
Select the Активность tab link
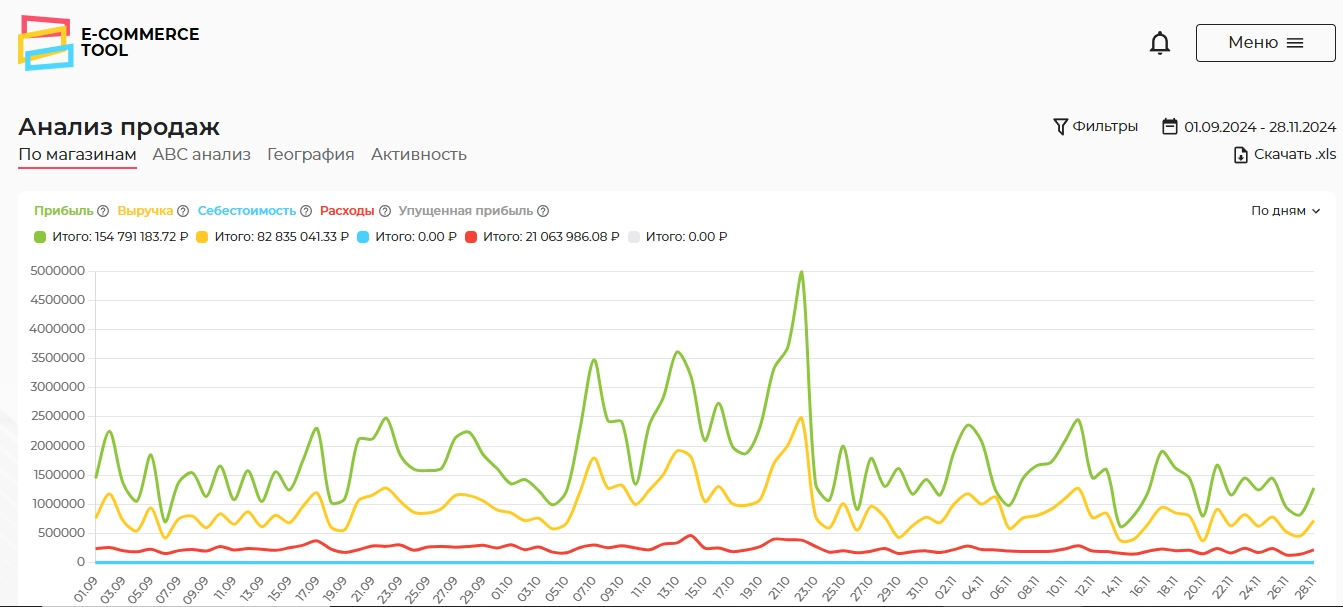419,154
